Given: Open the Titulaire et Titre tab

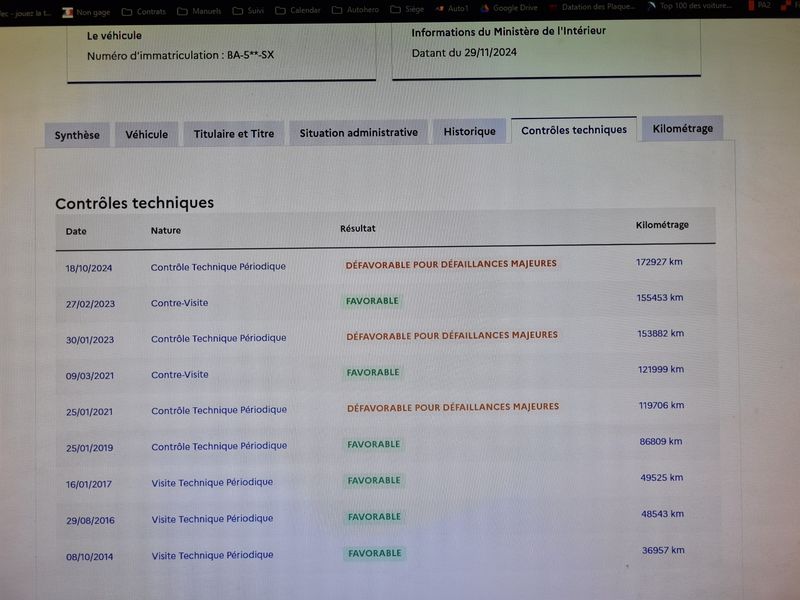Looking at the screenshot, I should click(x=234, y=134).
